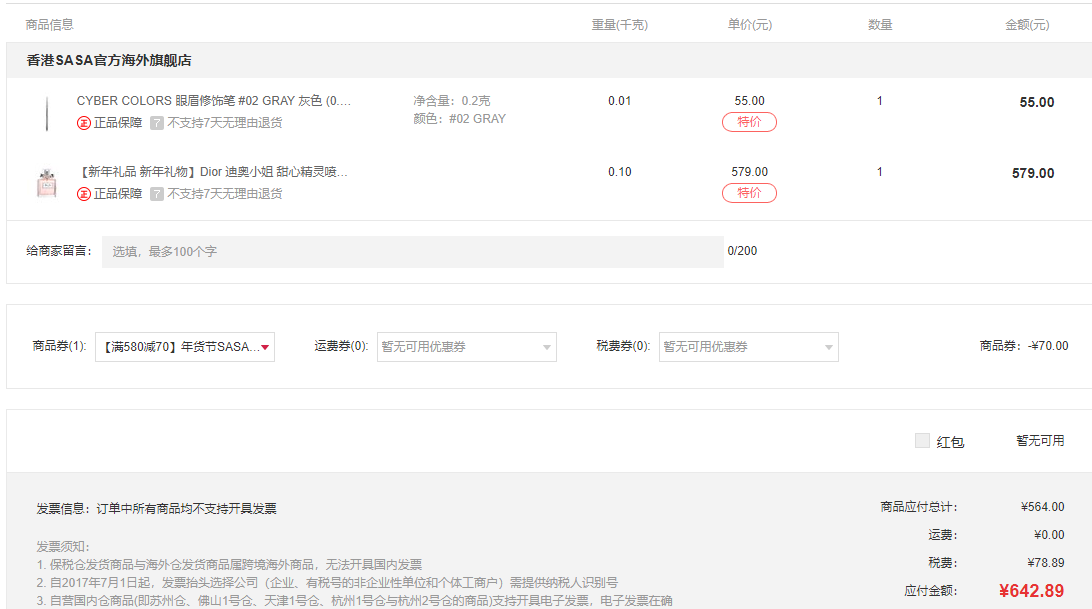Click the 不支持7天无理由退货 text for CYBER COLORS
The image size is (1092, 609).
pyautogui.click(x=225, y=123)
